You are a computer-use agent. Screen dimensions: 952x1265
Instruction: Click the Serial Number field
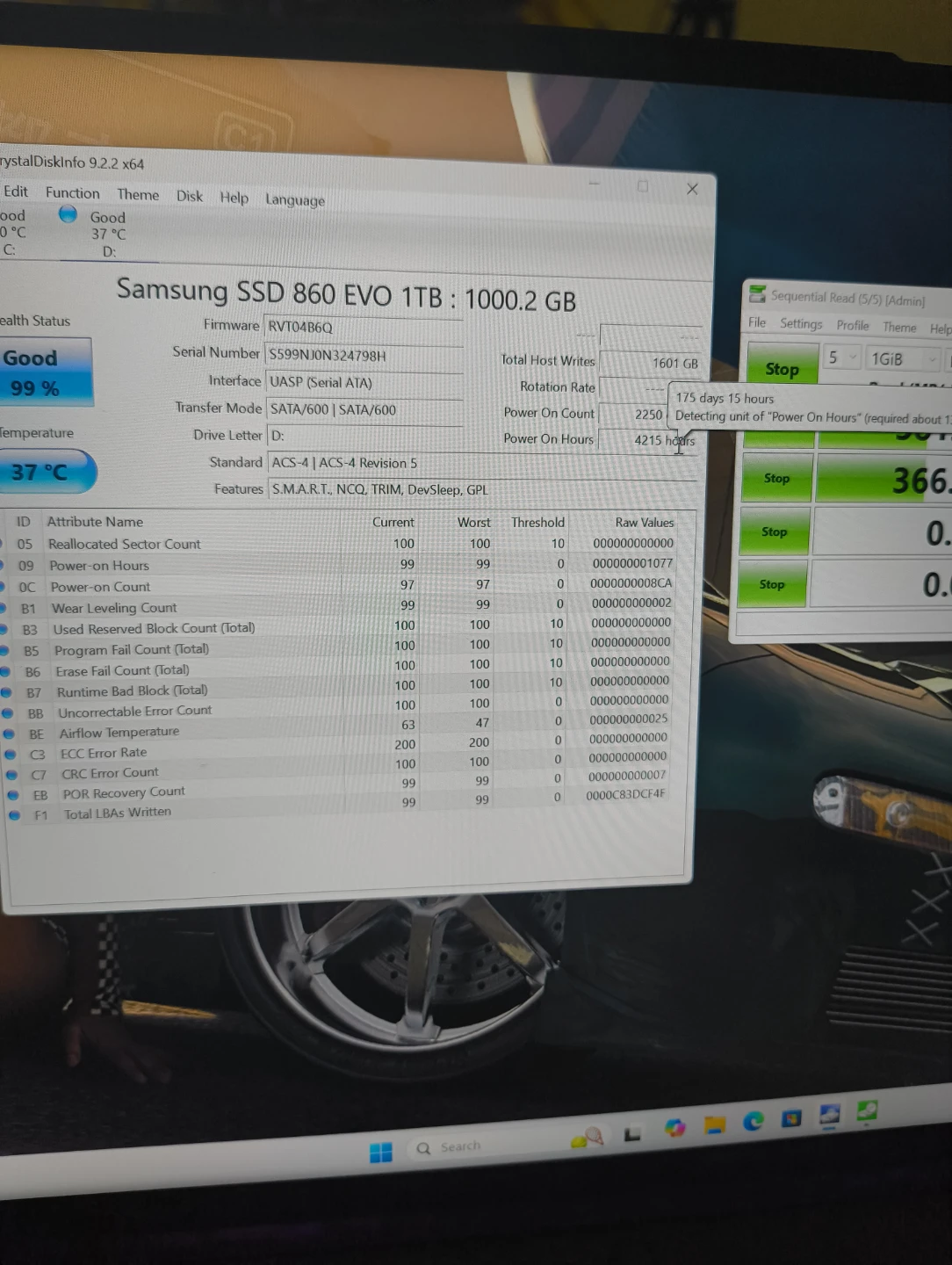pos(364,356)
